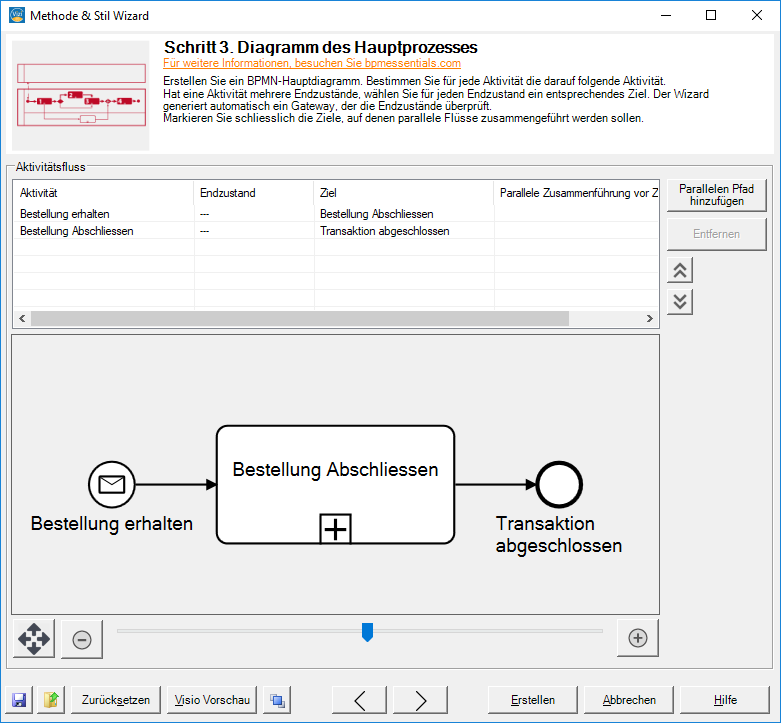Screen dimensions: 781x723
Task: Click Ziel cell Transaktion abgeschlossen
Action: point(404,231)
